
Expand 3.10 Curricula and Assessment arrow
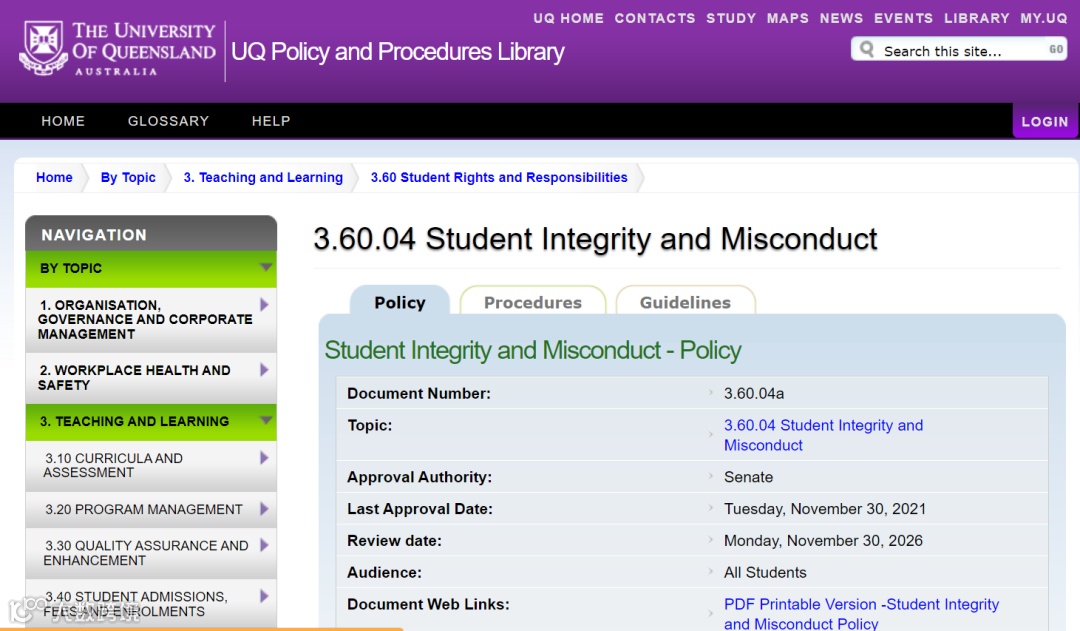pos(264,458)
